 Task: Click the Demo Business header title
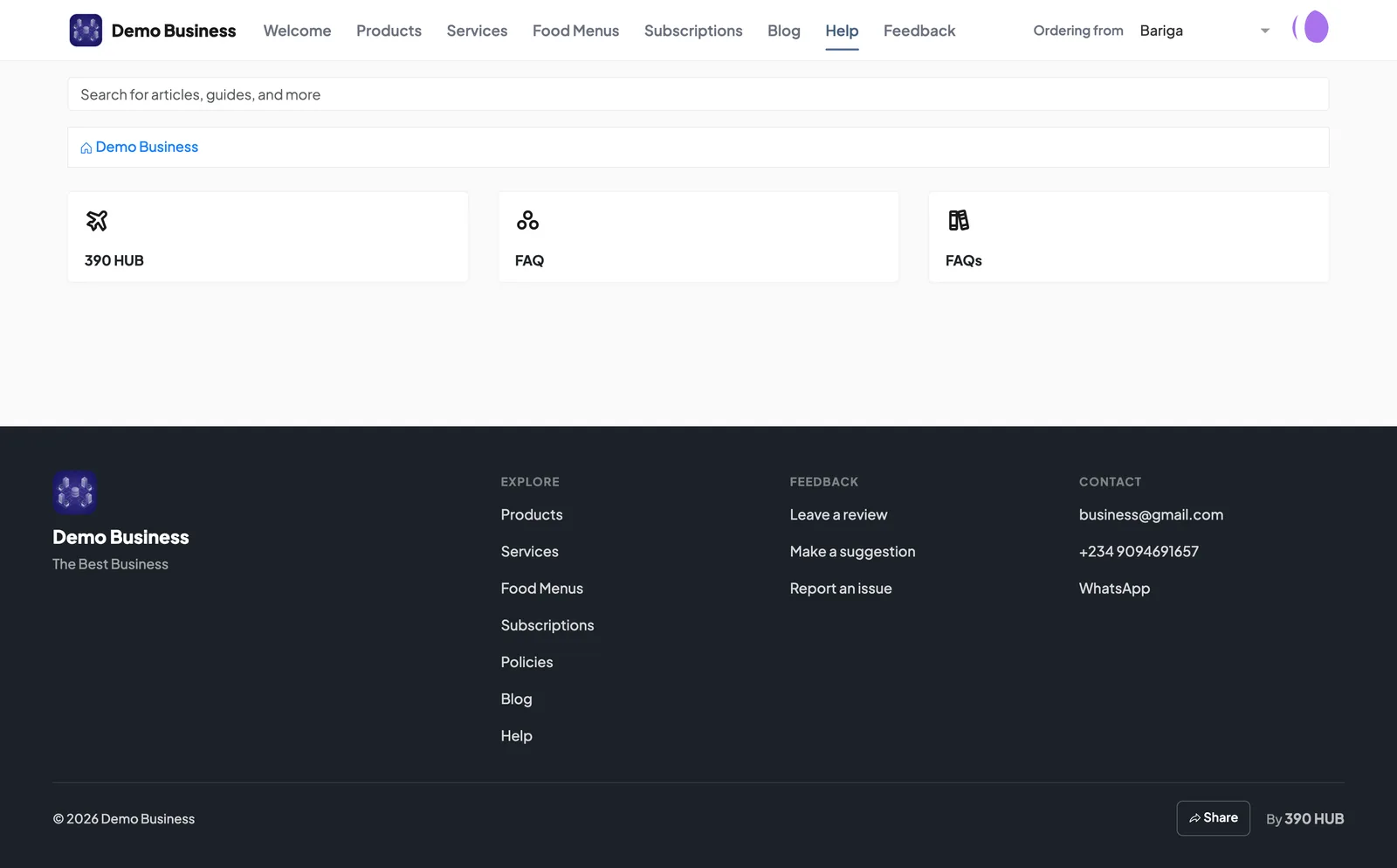coord(174,31)
